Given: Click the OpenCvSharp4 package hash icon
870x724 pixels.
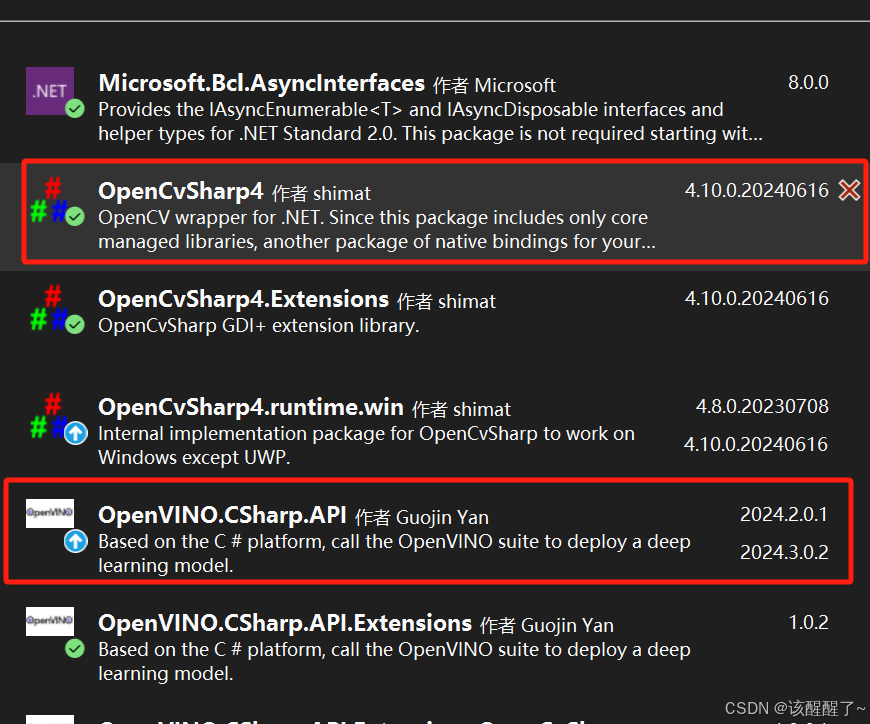Looking at the screenshot, I should [50, 200].
